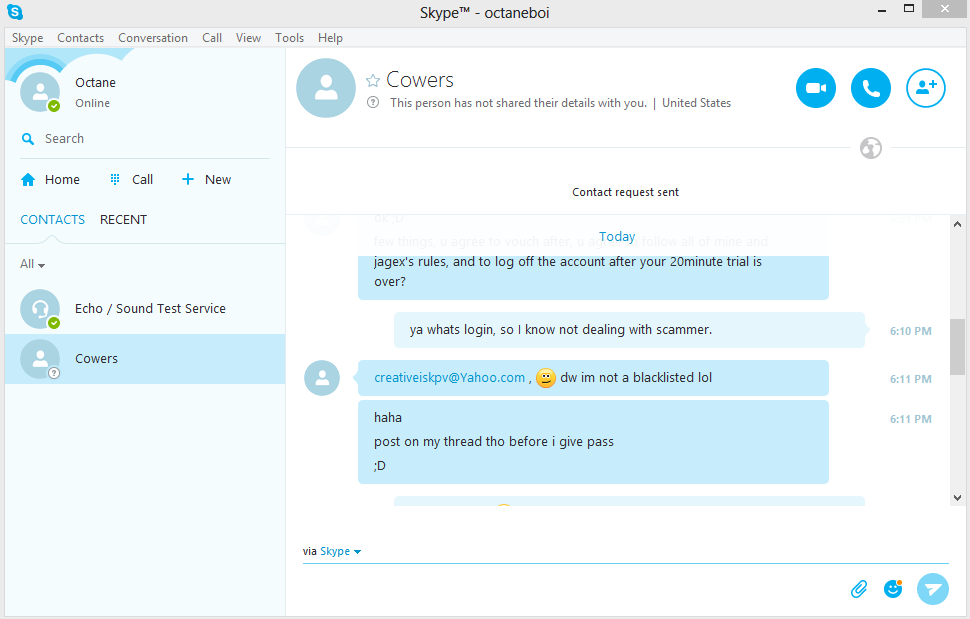This screenshot has height=619, width=970.
Task: Click the chat scrollbar up arrow
Action: tap(957, 224)
